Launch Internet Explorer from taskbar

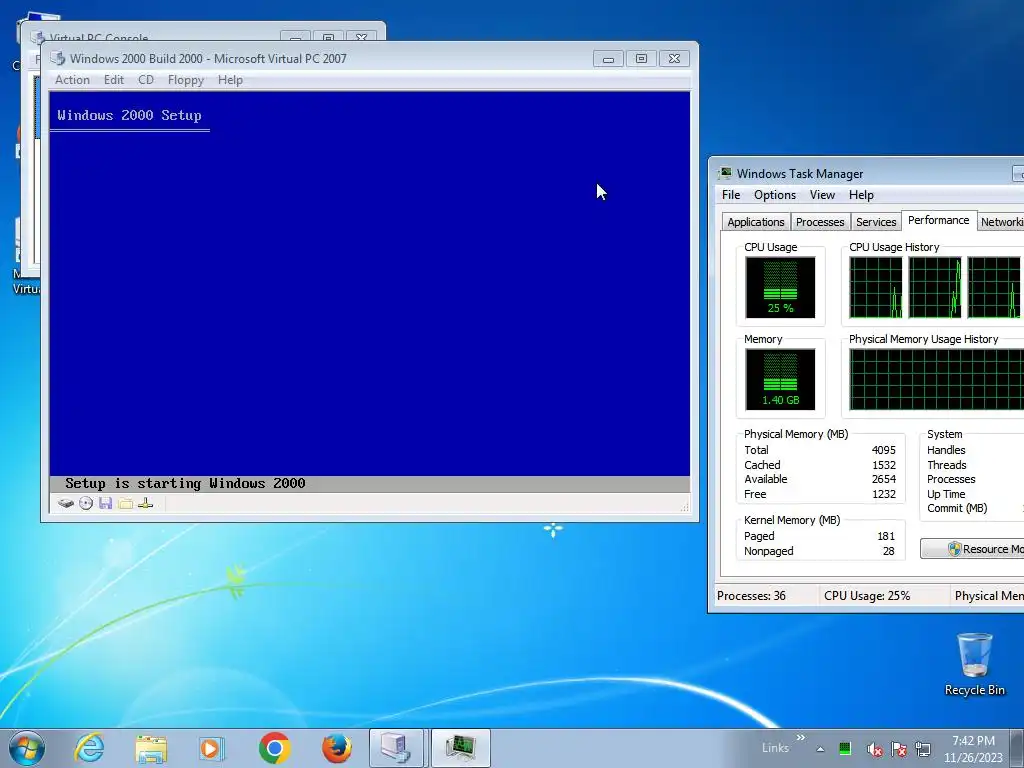click(89, 748)
